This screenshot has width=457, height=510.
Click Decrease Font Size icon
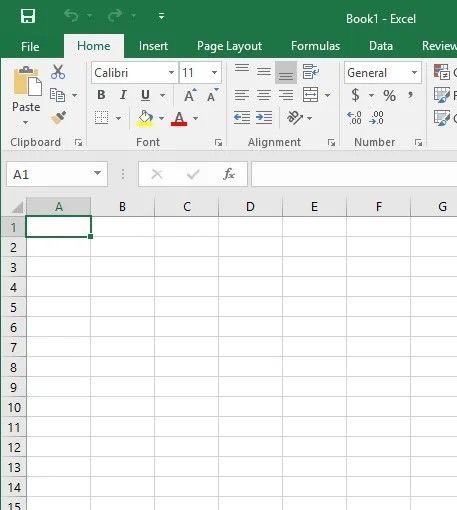point(212,95)
